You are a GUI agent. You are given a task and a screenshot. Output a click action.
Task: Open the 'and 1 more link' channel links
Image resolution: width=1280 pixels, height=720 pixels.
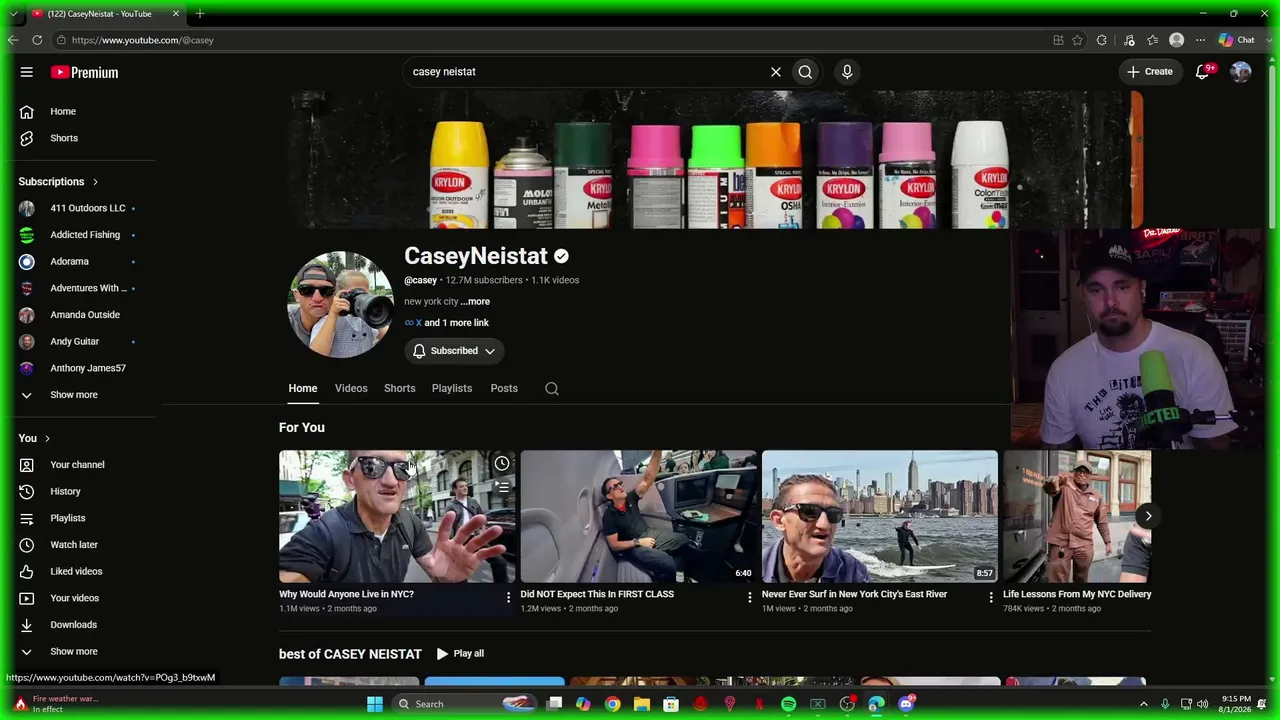point(456,323)
